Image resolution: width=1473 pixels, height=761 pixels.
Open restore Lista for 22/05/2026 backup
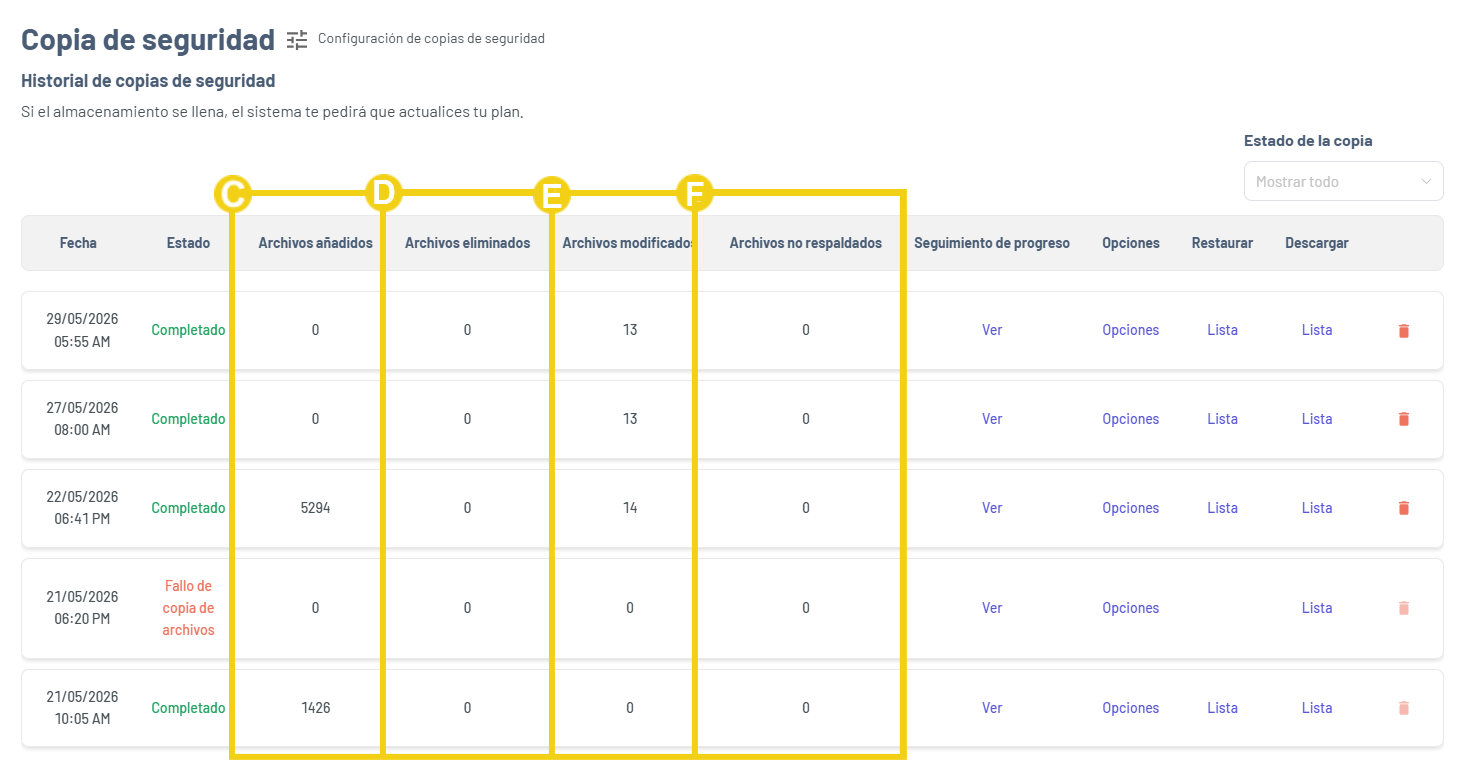(x=1222, y=508)
